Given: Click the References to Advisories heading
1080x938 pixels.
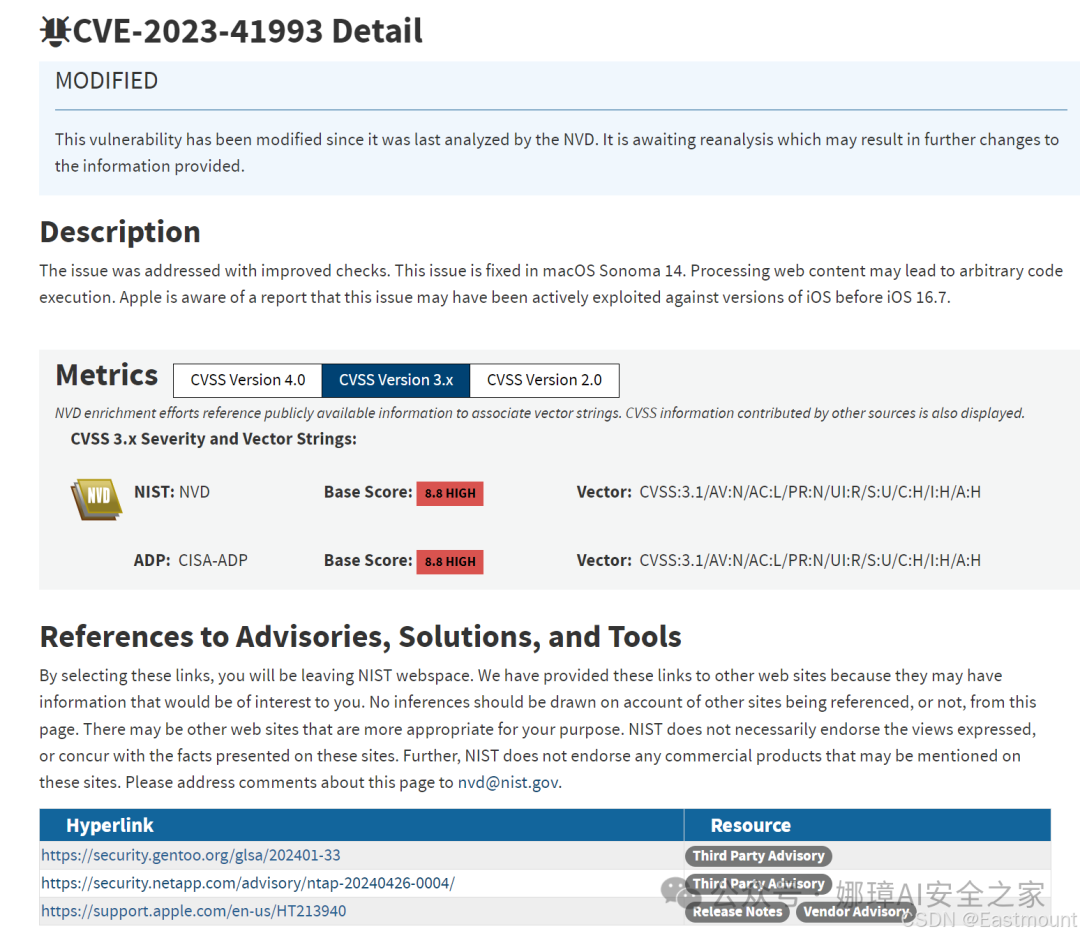Looking at the screenshot, I should pyautogui.click(x=360, y=637).
